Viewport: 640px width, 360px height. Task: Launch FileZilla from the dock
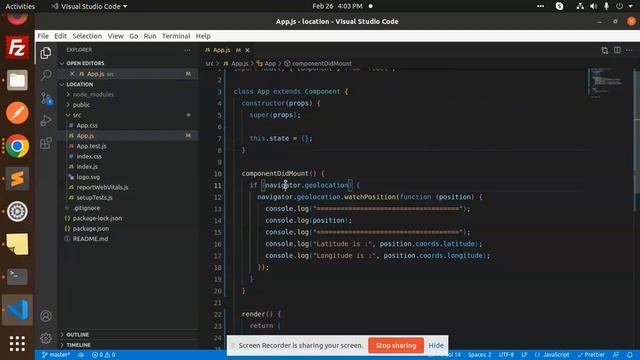coord(17,47)
